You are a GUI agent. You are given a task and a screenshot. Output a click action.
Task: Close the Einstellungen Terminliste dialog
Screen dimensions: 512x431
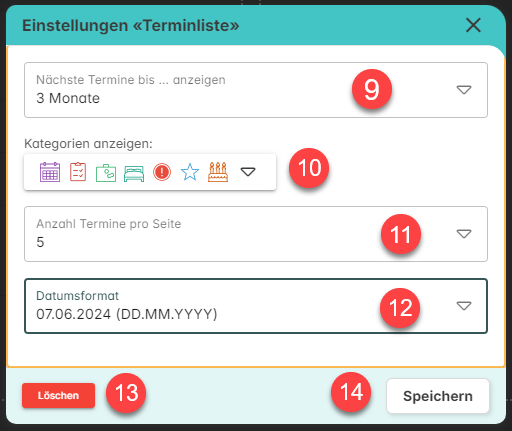(x=473, y=25)
